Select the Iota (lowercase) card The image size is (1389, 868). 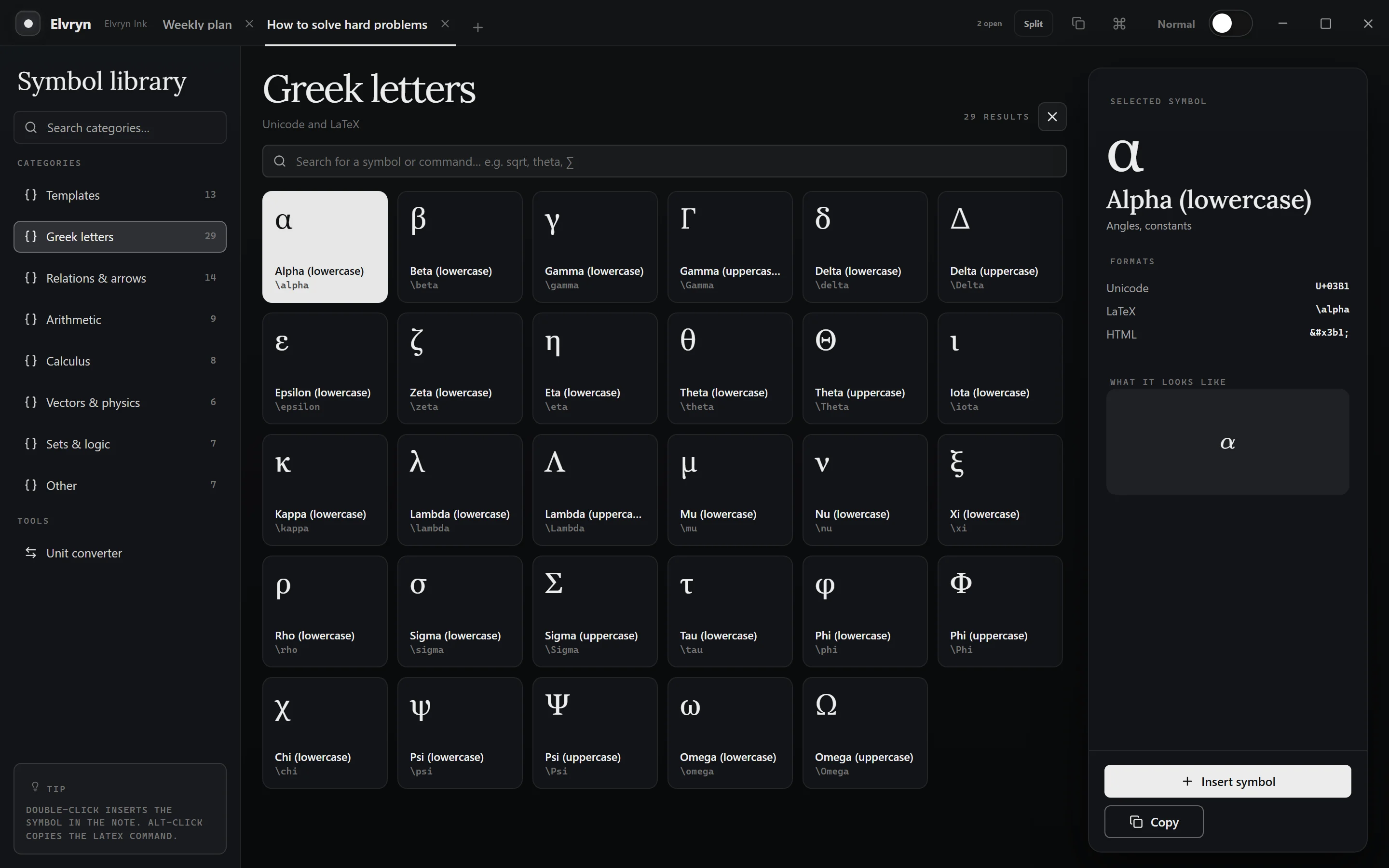[x=1000, y=368]
